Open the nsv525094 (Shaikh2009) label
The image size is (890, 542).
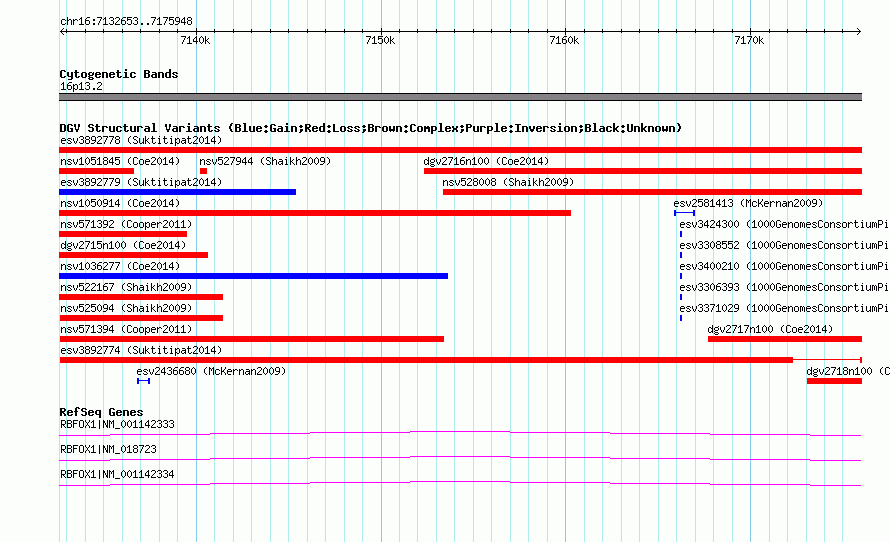click(126, 308)
